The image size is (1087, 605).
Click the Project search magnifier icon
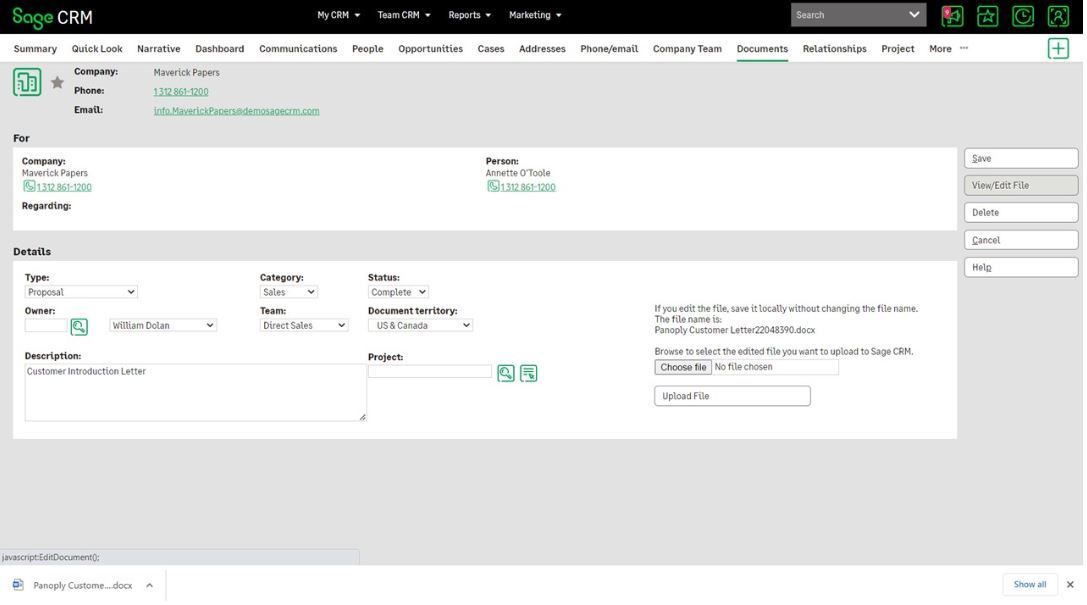pyautogui.click(x=506, y=374)
